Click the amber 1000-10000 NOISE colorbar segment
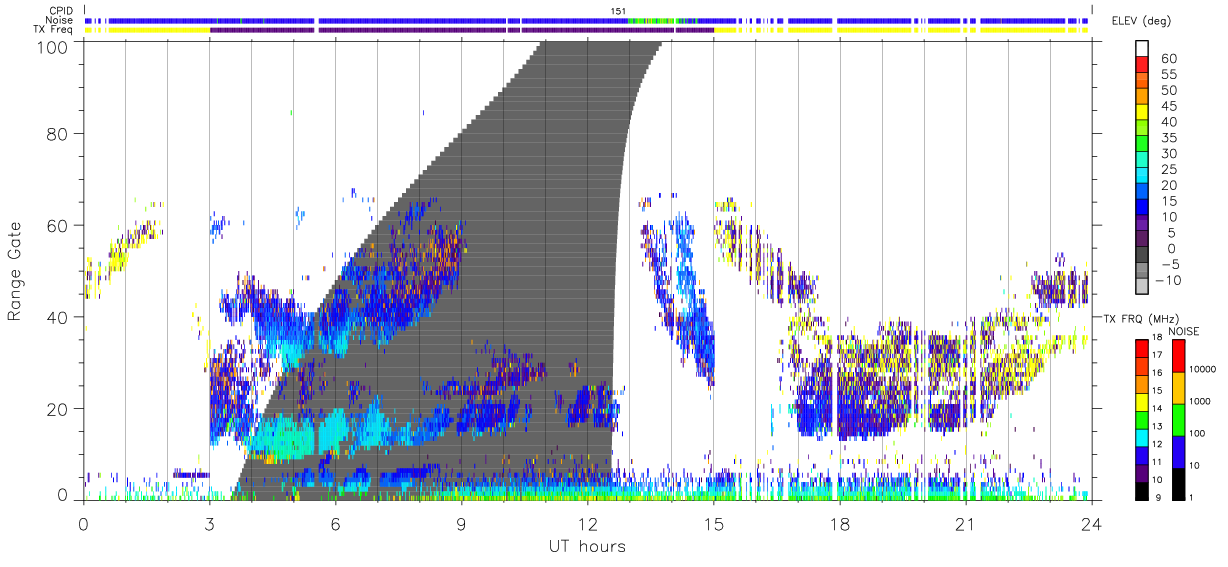The image size is (1228, 567). pos(1179,388)
